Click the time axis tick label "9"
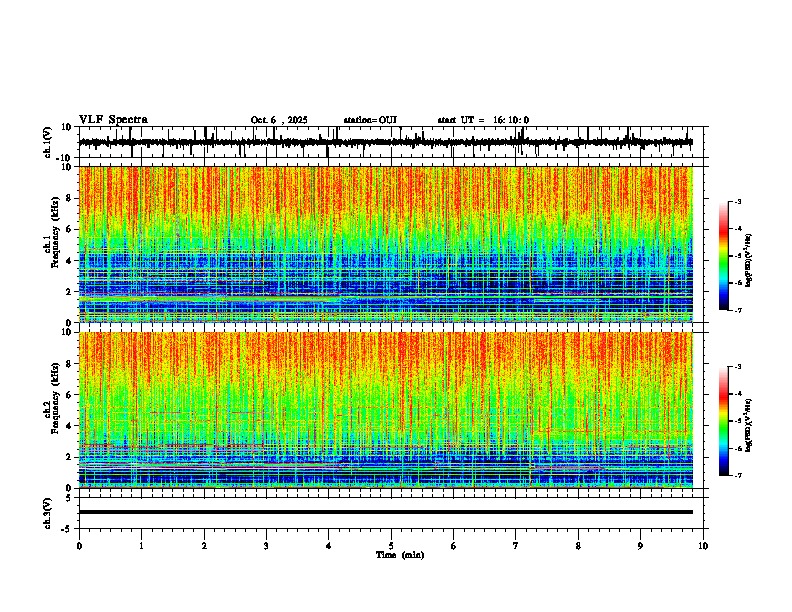 point(640,546)
